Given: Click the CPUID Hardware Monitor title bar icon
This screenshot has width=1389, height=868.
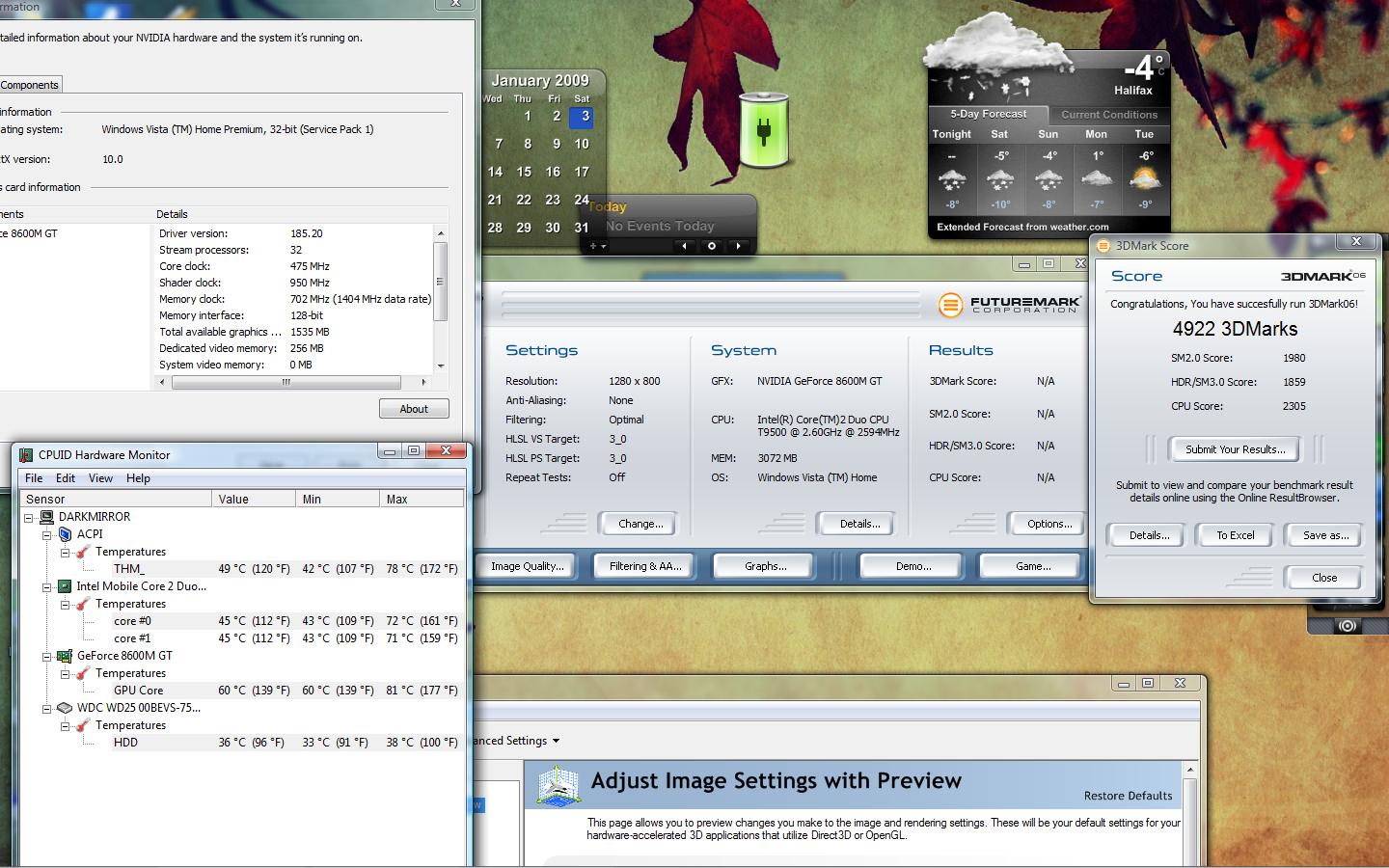Looking at the screenshot, I should (27, 454).
